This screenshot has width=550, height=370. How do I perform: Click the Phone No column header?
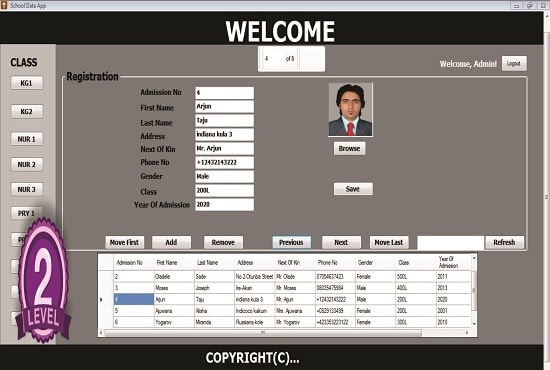point(335,263)
